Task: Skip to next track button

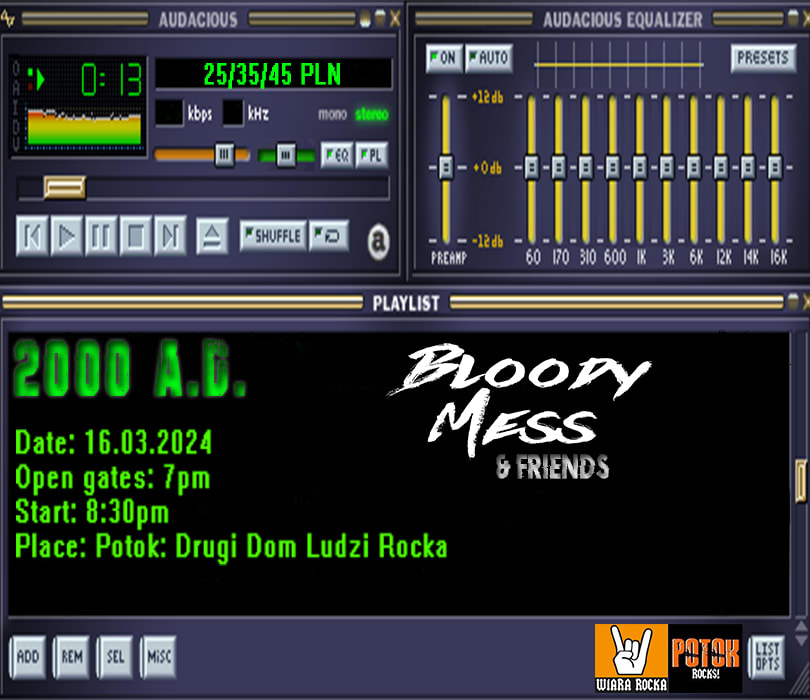Action: [170, 236]
